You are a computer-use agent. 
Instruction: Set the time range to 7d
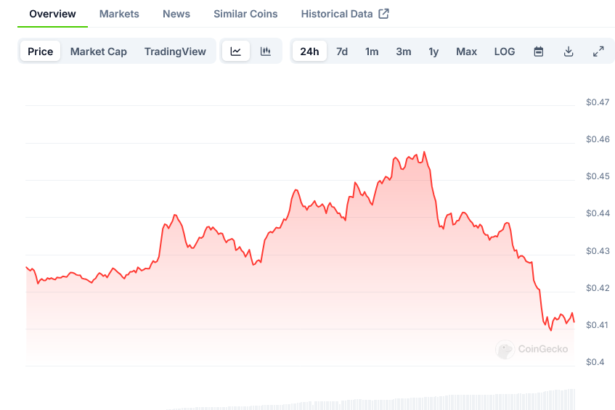342,51
